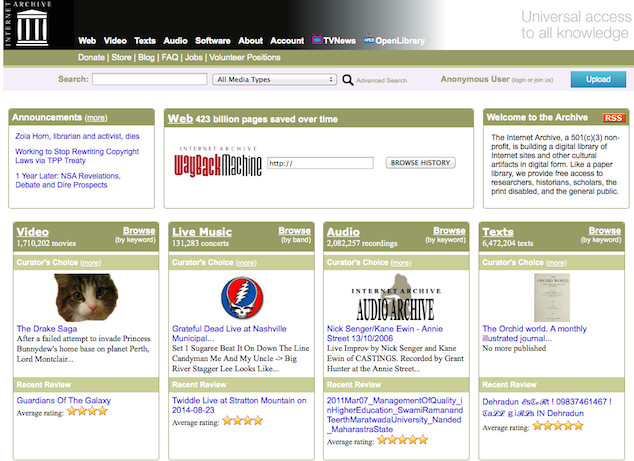Click the Upload button
The image size is (634, 461).
598,79
